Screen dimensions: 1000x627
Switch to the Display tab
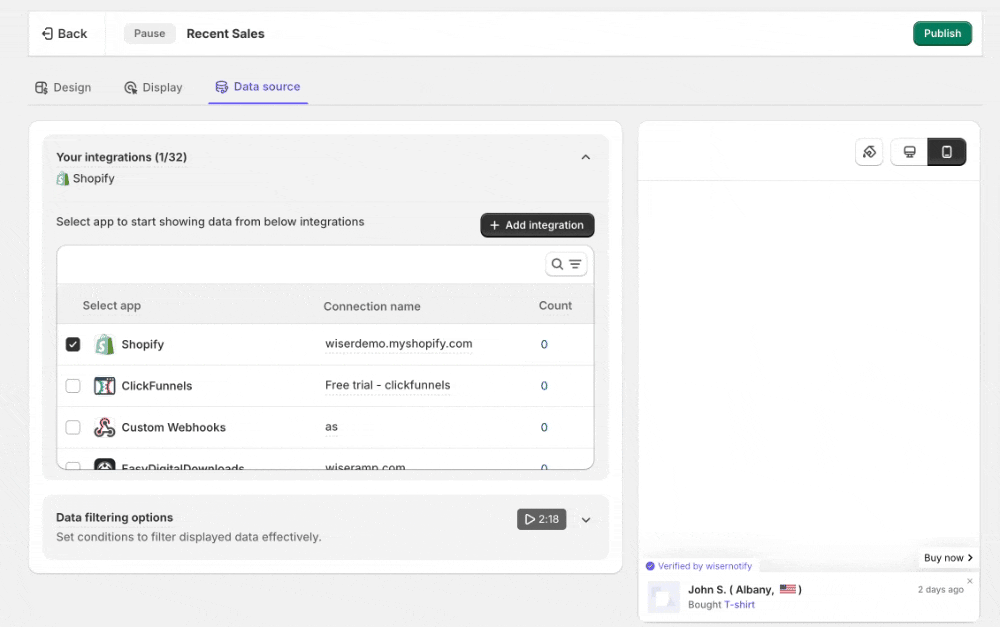(x=153, y=87)
